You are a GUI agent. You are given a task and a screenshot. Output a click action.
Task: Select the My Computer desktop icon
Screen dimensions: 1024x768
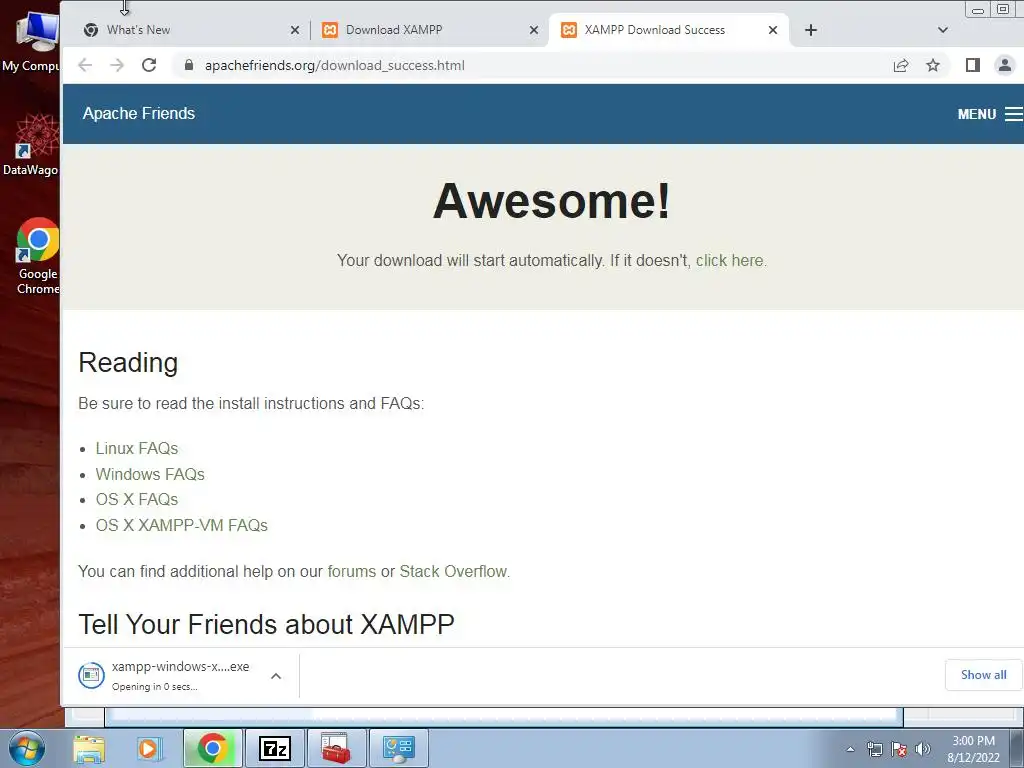click(x=33, y=40)
